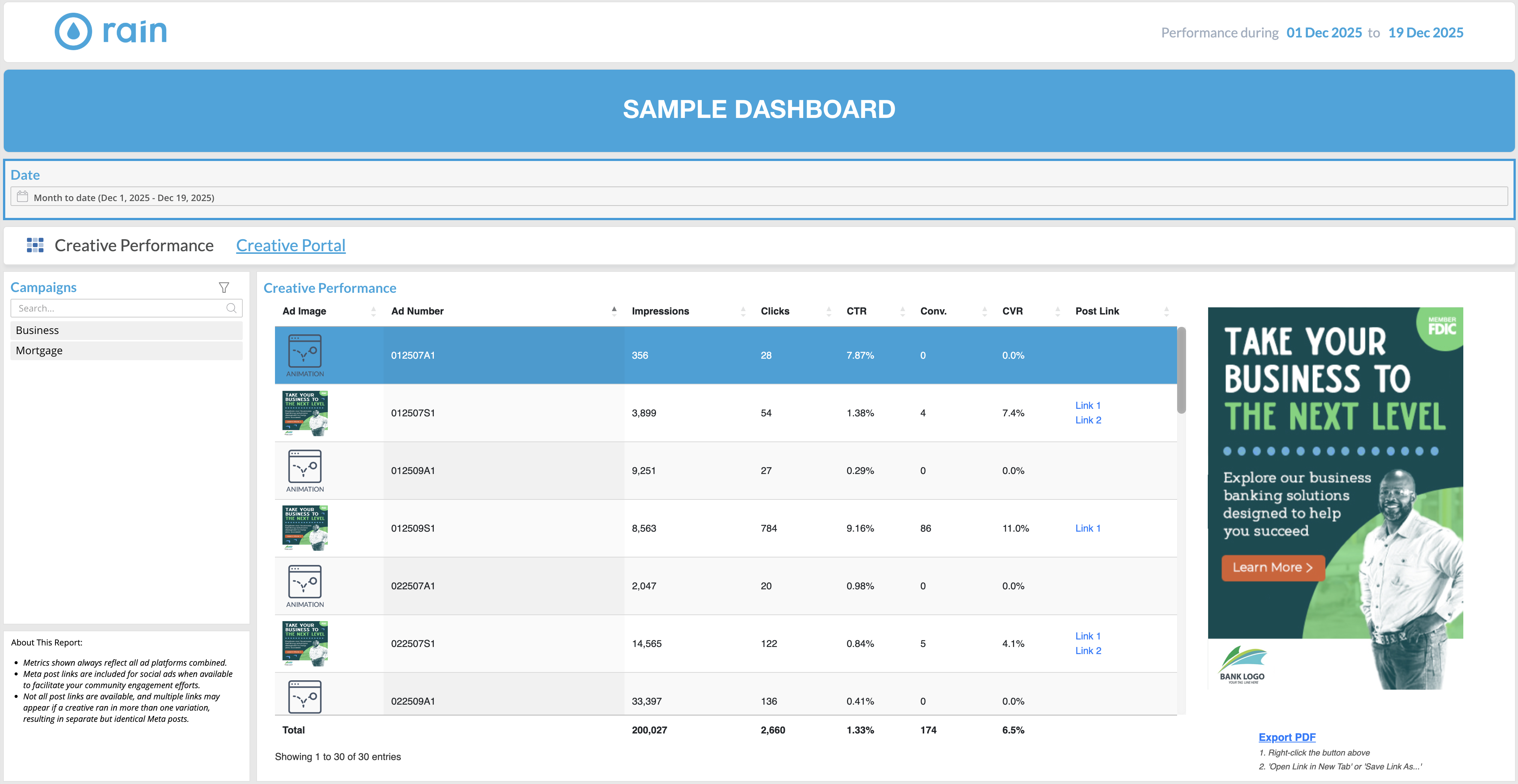Screen dimensions: 1518x784
Task: Click the calendar icon in Date field
Action: pyautogui.click(x=22, y=197)
